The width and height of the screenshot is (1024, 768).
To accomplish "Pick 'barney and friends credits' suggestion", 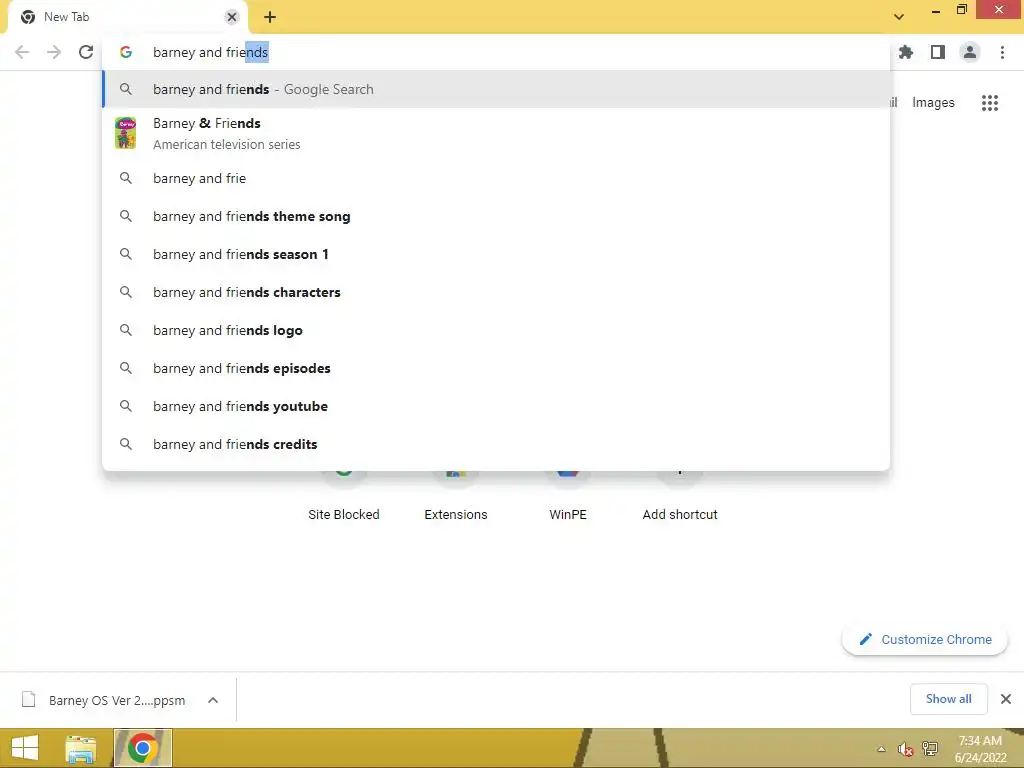I will pos(496,443).
